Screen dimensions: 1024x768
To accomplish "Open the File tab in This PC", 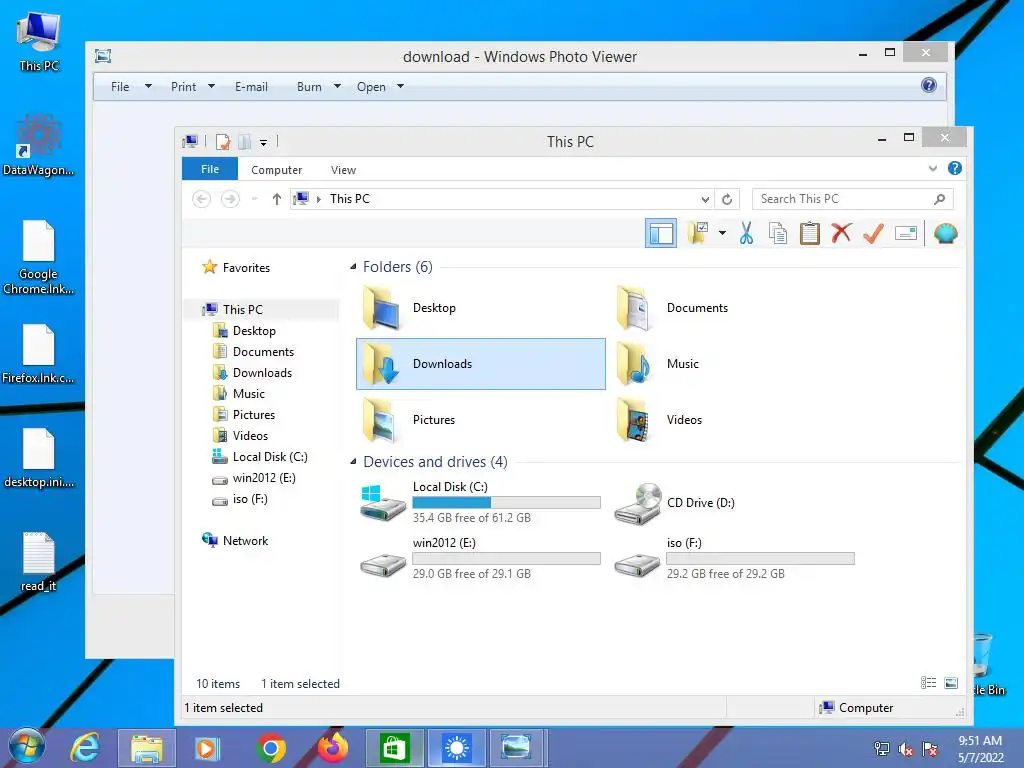I will click(210, 168).
